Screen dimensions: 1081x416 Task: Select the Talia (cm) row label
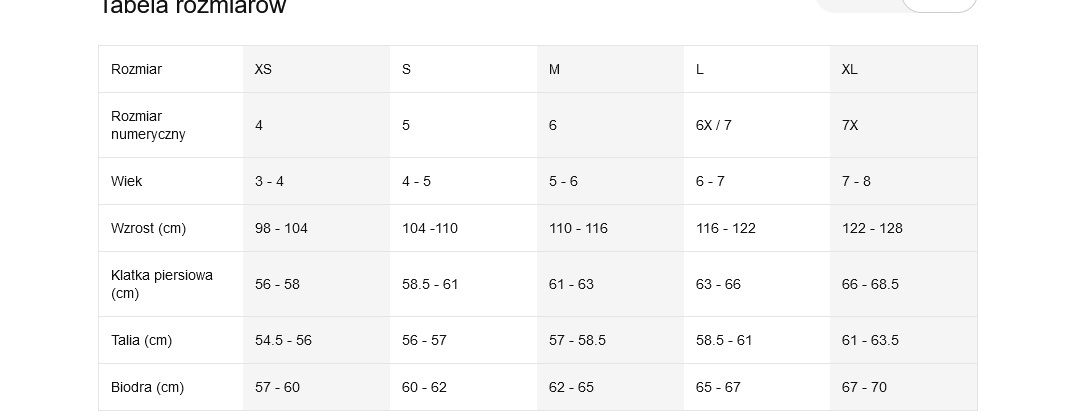point(141,340)
